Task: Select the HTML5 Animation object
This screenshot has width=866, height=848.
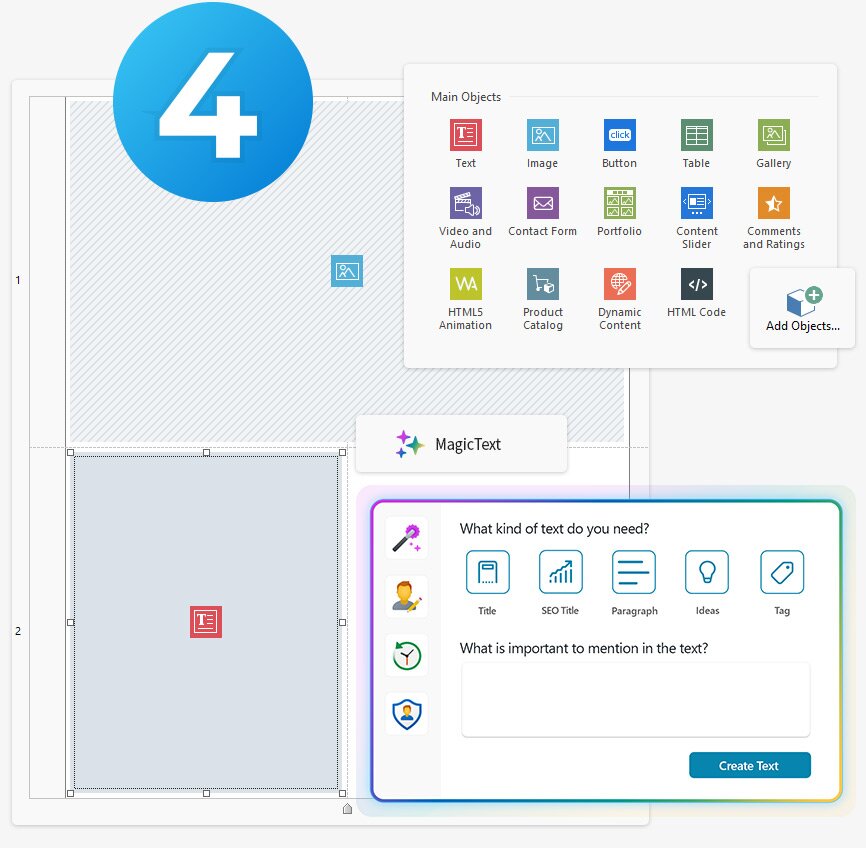Action: tap(466, 284)
